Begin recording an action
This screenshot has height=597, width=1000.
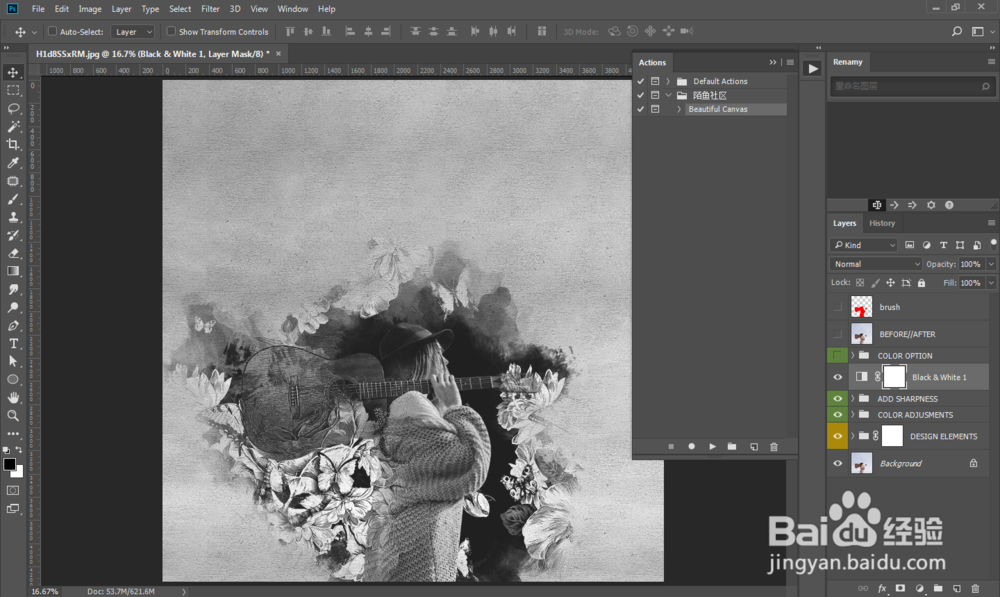[691, 446]
